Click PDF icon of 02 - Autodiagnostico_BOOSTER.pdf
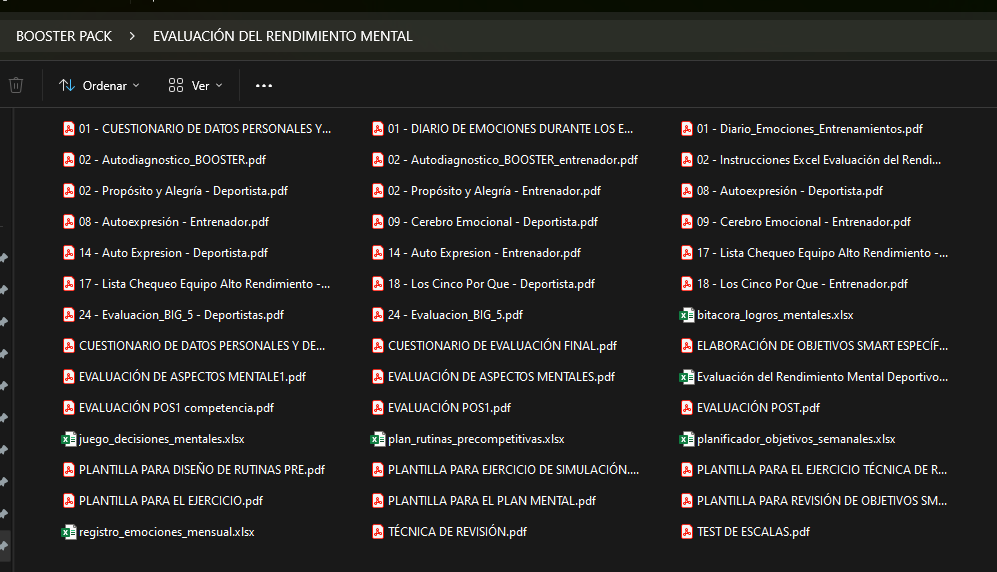The width and height of the screenshot is (997, 572). [69, 160]
